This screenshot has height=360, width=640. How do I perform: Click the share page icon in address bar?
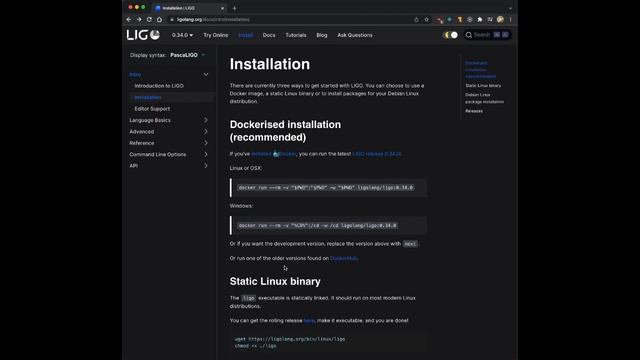click(416, 20)
